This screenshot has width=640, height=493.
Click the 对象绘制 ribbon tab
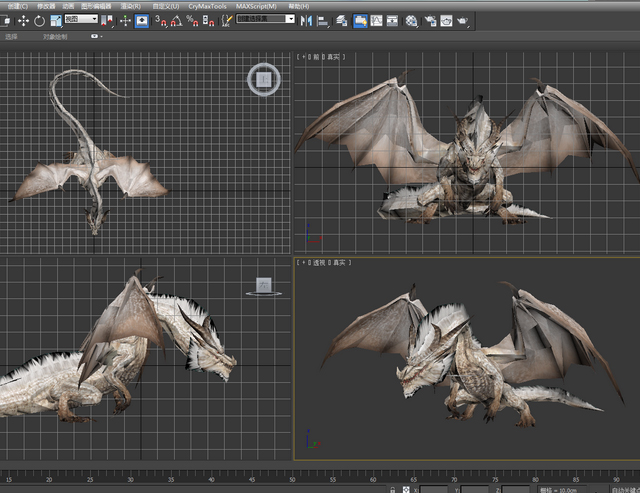tap(56, 36)
